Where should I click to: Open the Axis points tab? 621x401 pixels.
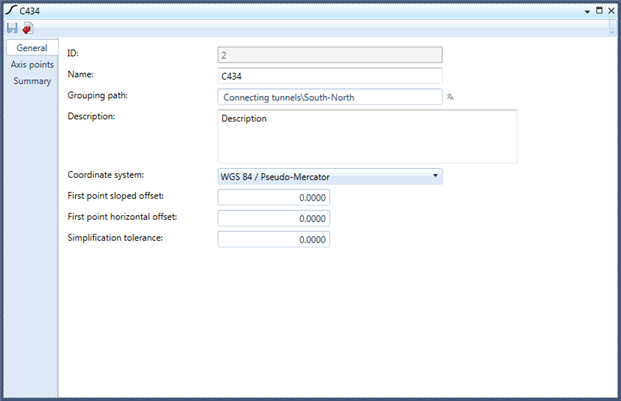(x=32, y=65)
